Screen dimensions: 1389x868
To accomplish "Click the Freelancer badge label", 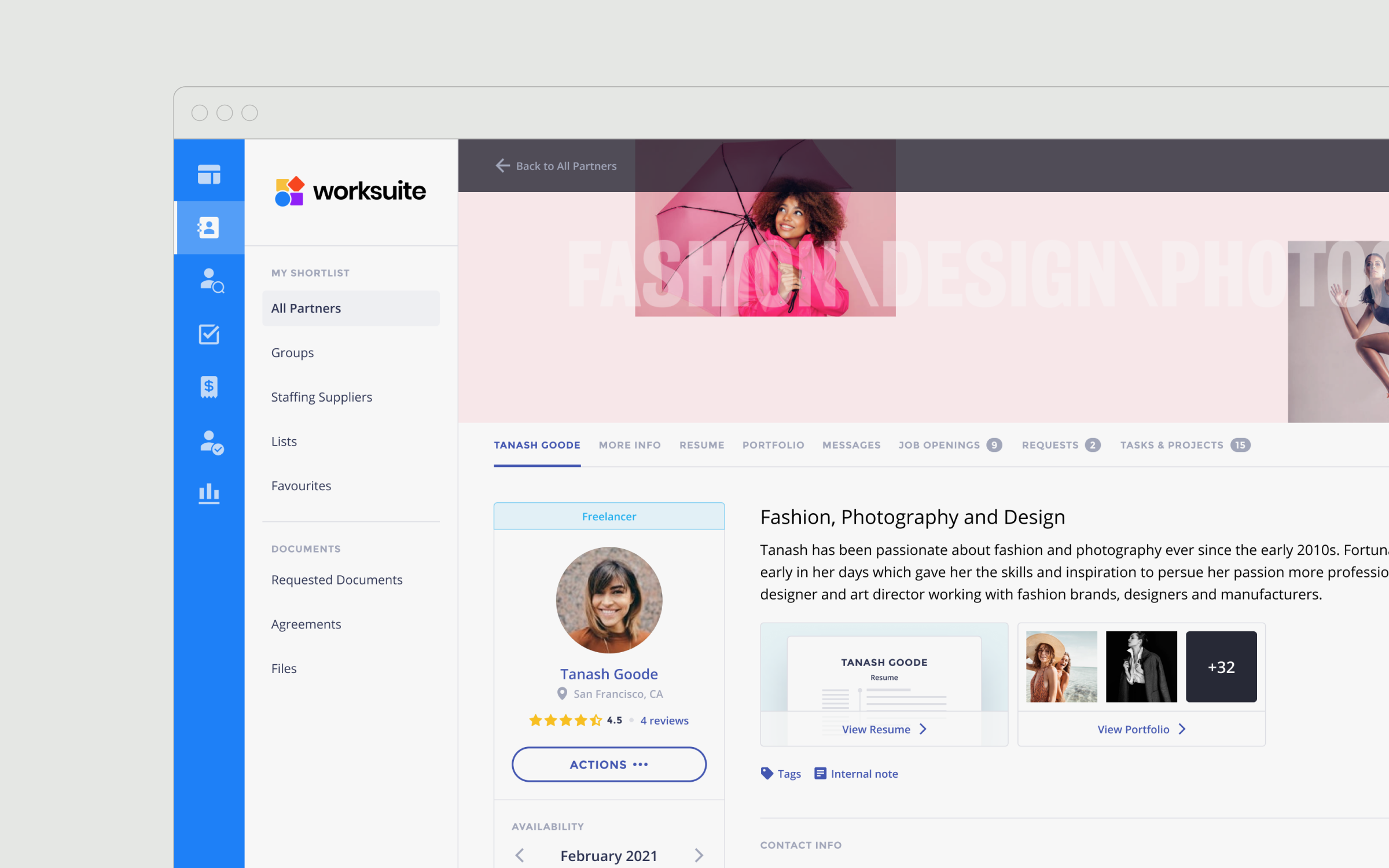I will 609,516.
